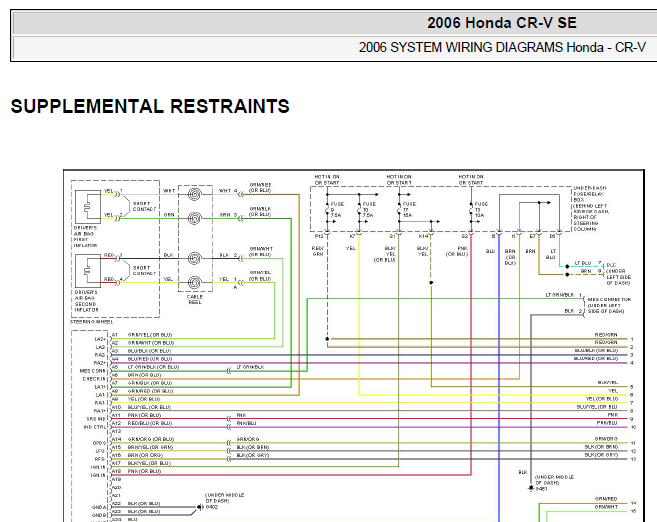657x522 pixels.
Task: Click the LT BLU 7 DLC pin label
Action: [588, 263]
